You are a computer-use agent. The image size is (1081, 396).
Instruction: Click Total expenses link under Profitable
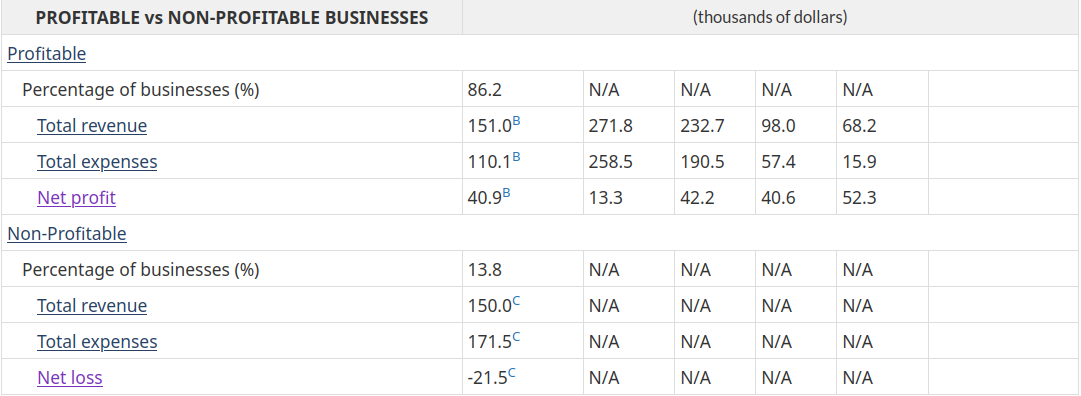coord(97,161)
